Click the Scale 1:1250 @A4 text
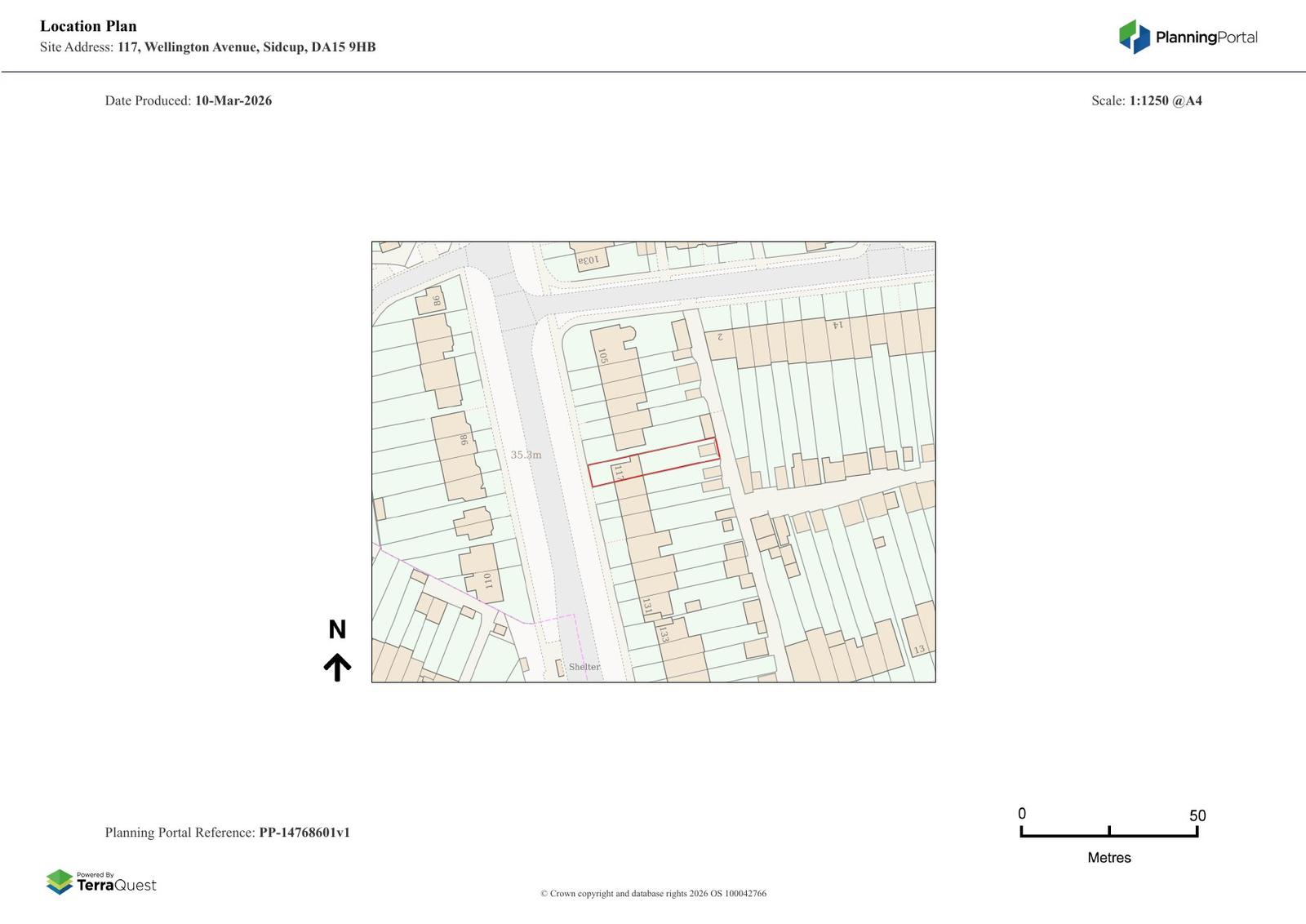The image size is (1306, 924). (1146, 100)
